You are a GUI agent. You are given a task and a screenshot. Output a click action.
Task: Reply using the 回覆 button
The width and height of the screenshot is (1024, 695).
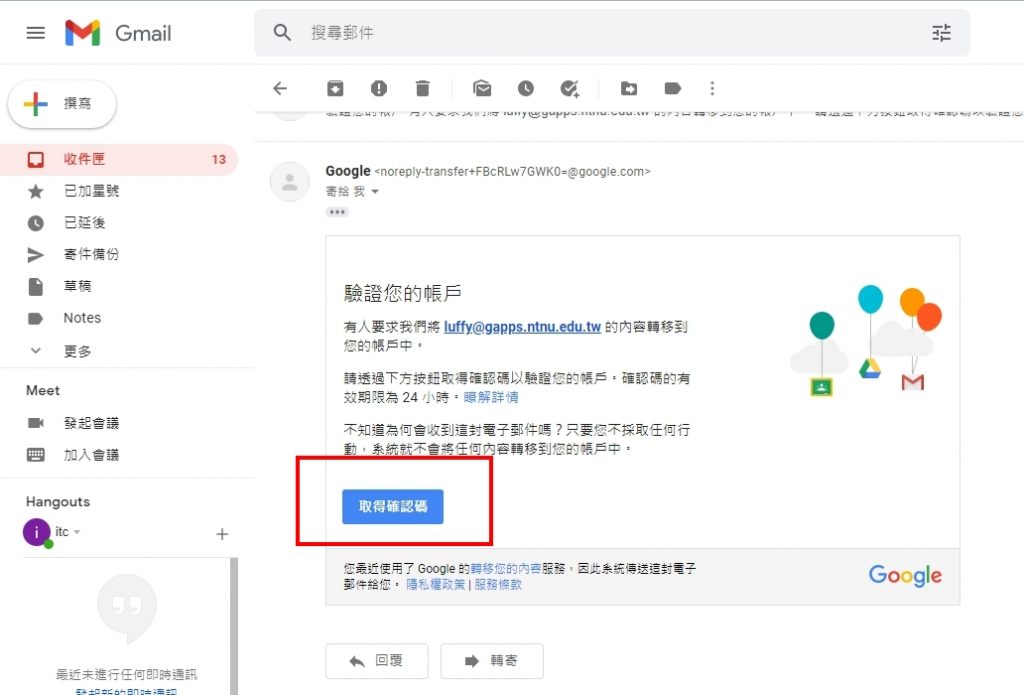(377, 661)
